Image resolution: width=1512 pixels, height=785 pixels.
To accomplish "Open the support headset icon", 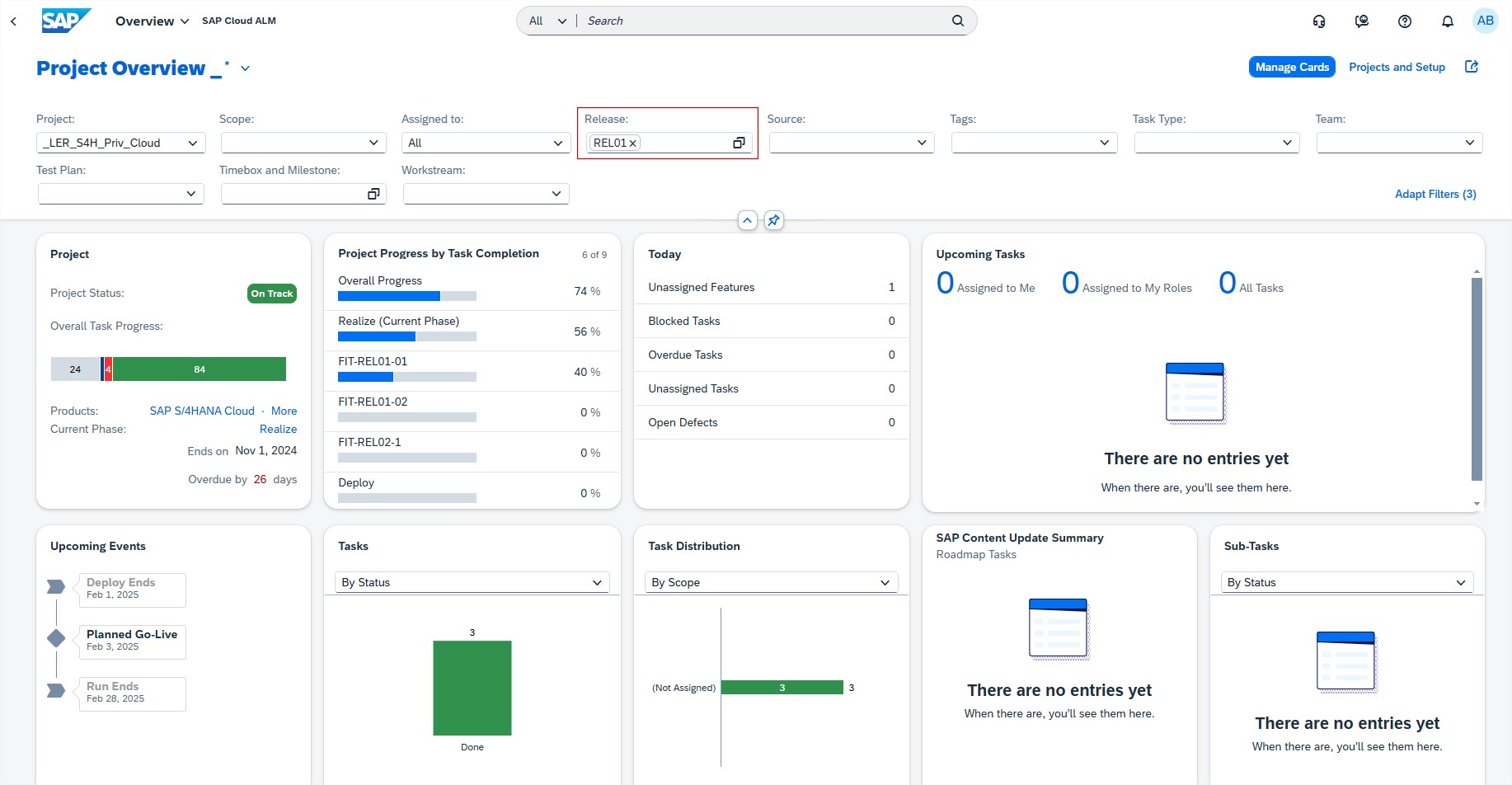I will [1319, 21].
